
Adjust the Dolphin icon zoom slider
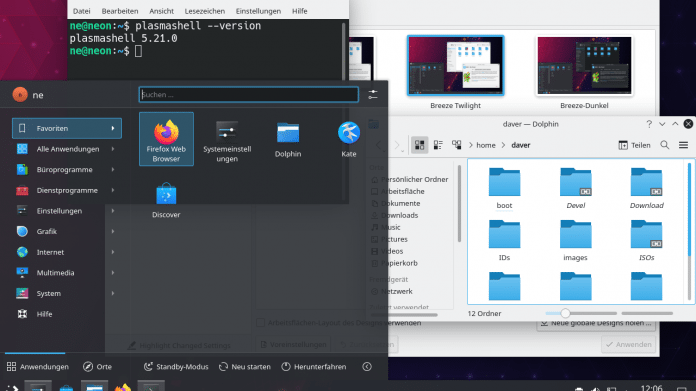pos(581,313)
